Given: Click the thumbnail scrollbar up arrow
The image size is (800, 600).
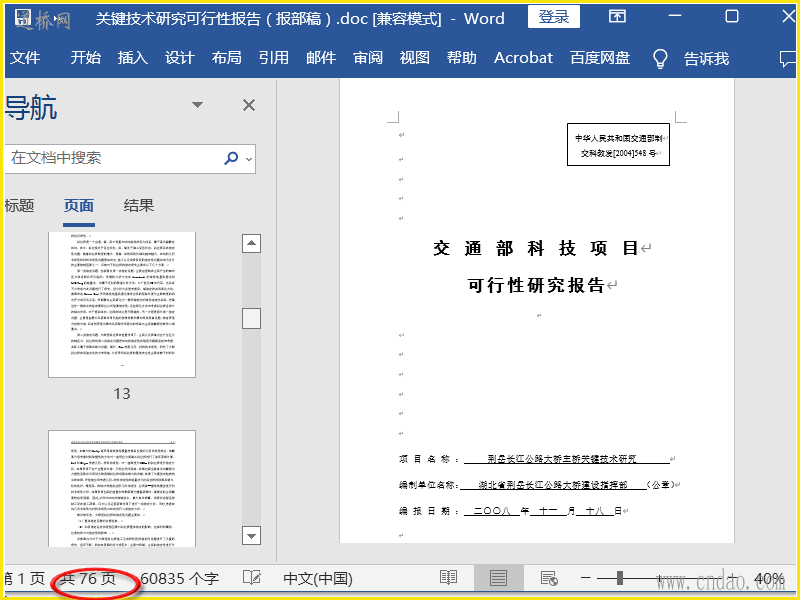Looking at the screenshot, I should click(x=251, y=243).
